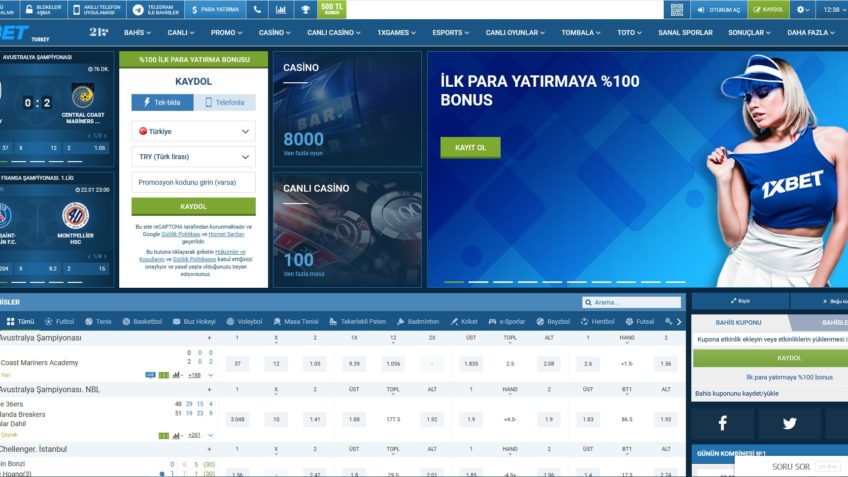The height and width of the screenshot is (477, 848).
Task: Click the QR code icon in top bar
Action: point(677,9)
